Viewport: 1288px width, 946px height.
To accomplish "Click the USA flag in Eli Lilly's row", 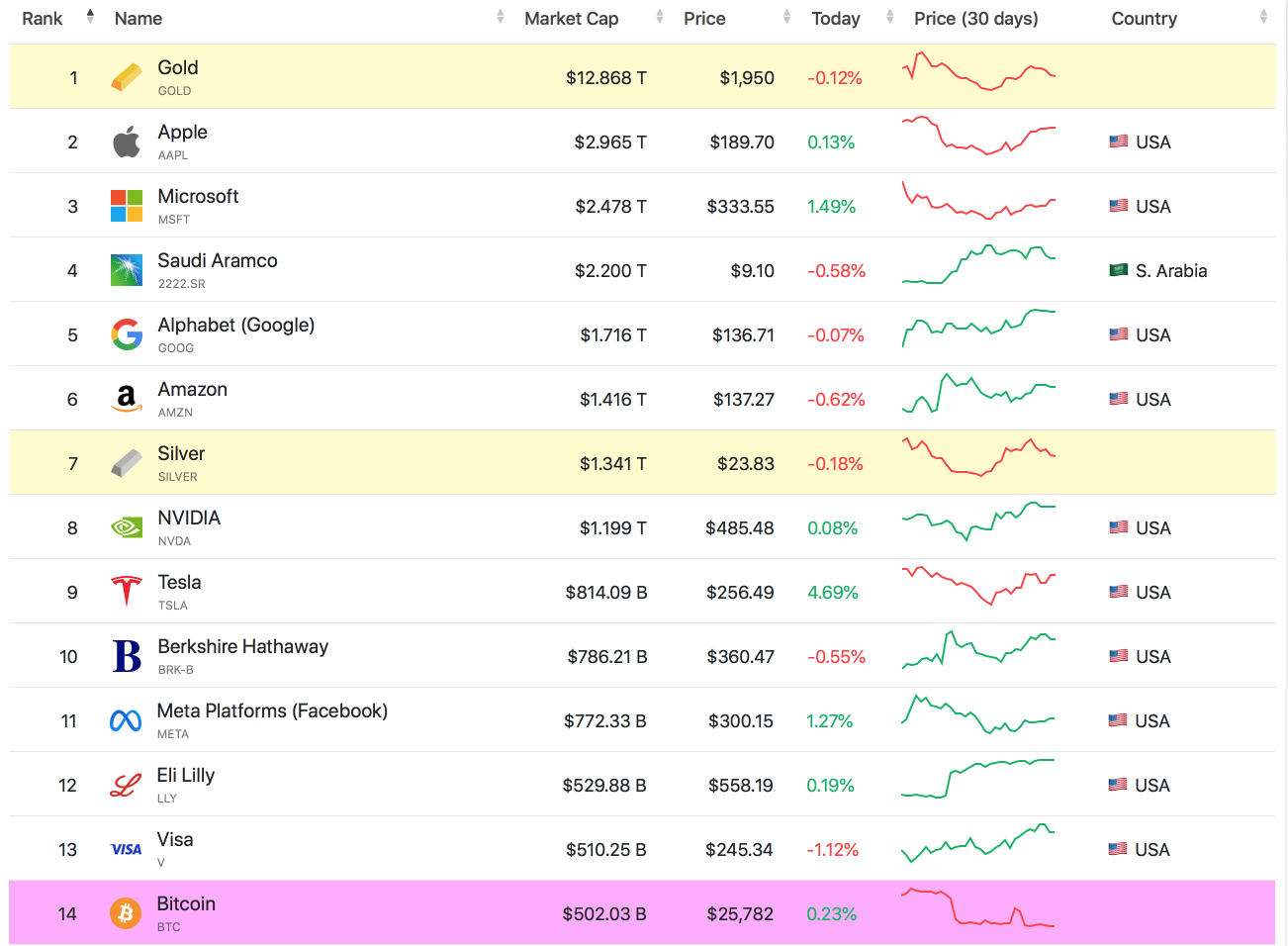I will pyautogui.click(x=1118, y=785).
